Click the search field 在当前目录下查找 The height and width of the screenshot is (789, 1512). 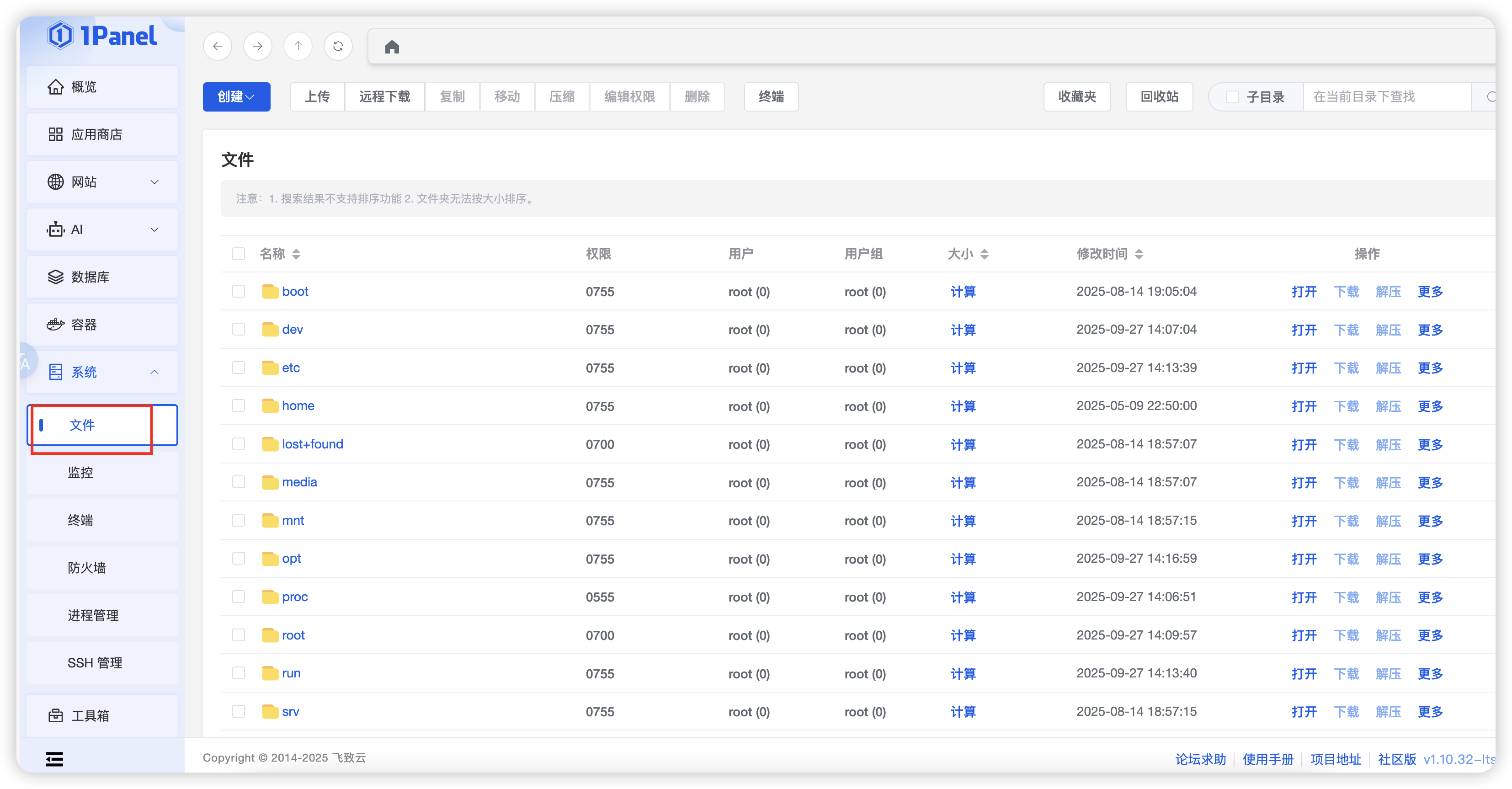coord(1385,97)
